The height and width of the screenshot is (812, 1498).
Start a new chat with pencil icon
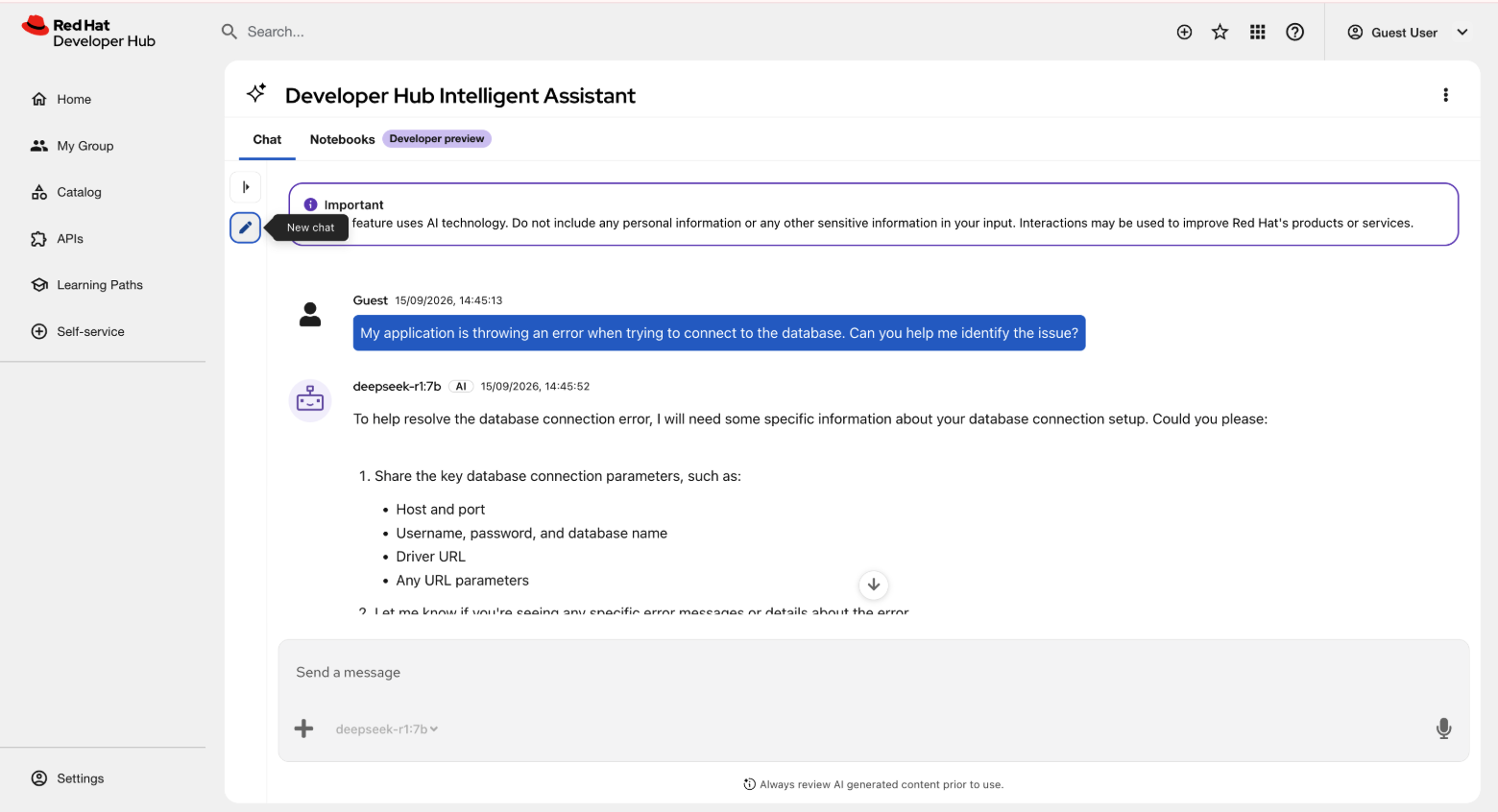pyautogui.click(x=246, y=227)
